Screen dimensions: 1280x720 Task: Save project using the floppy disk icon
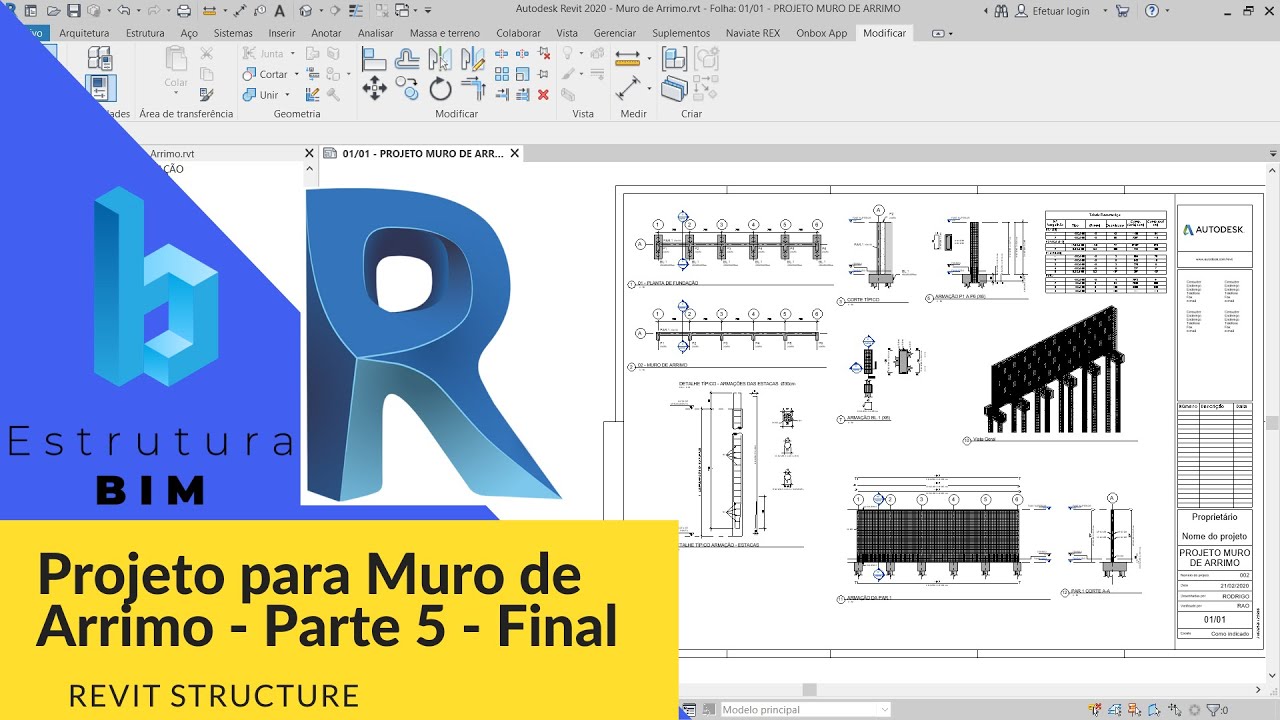tap(73, 11)
